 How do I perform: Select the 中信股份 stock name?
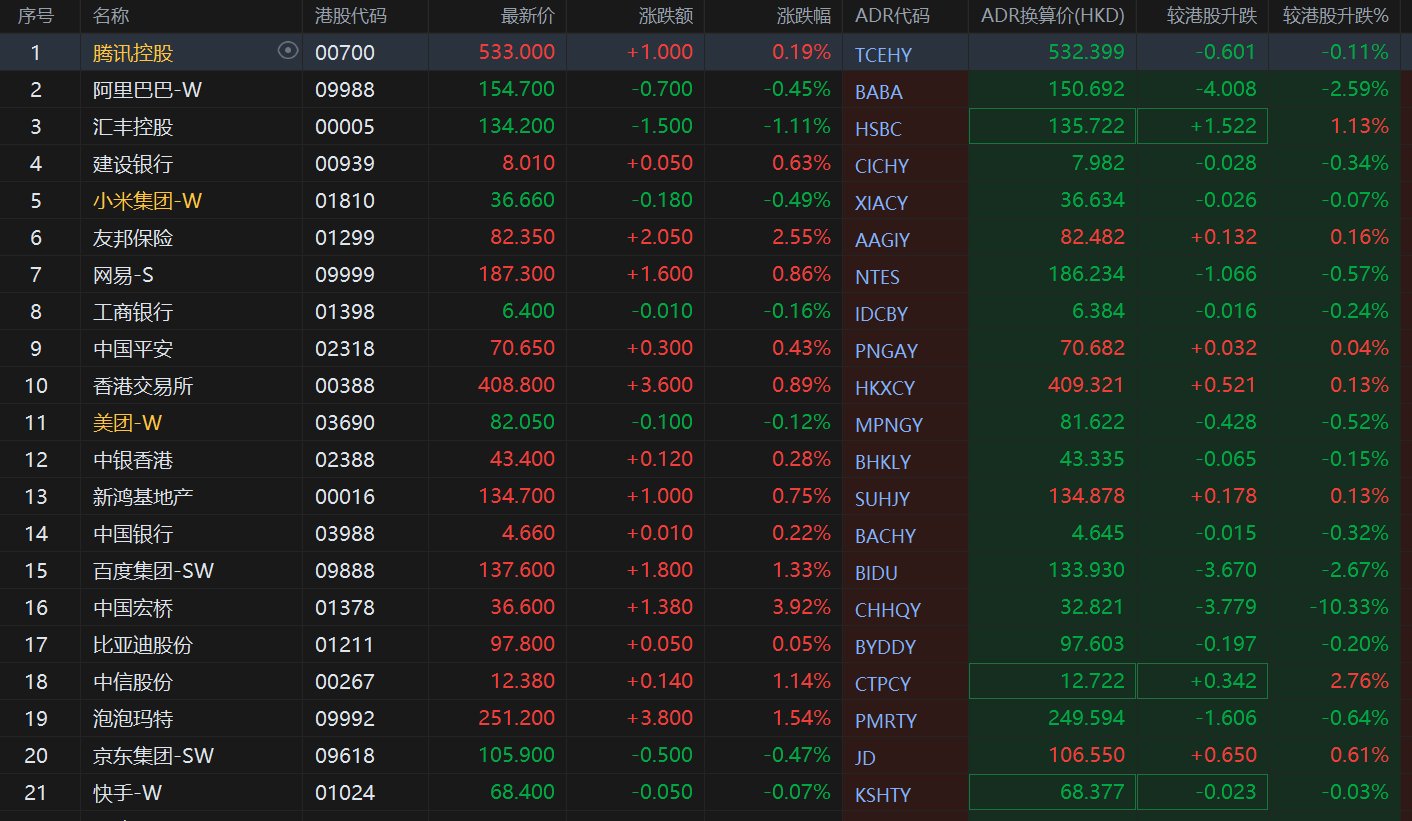[133, 682]
